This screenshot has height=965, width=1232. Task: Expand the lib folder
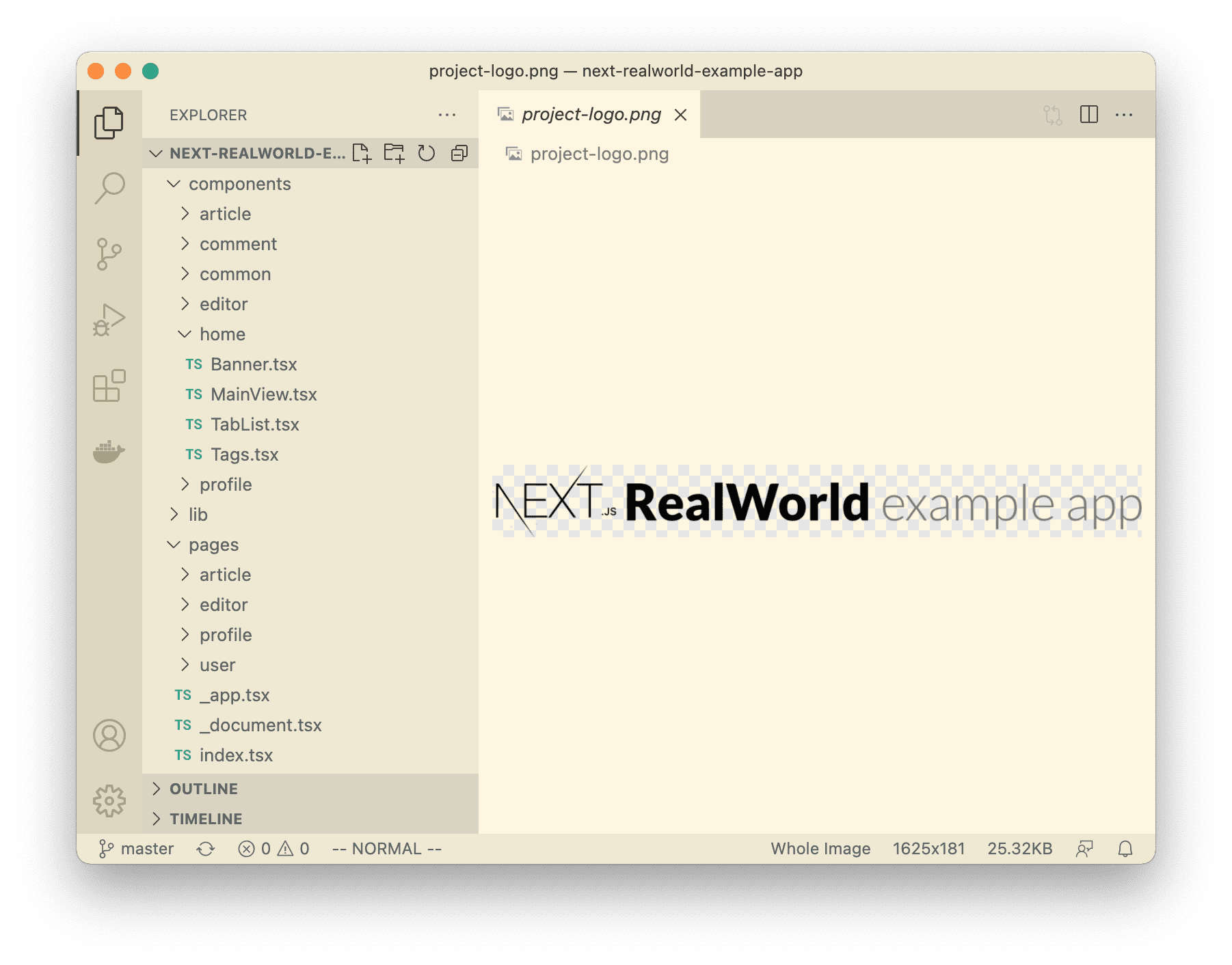tap(198, 515)
